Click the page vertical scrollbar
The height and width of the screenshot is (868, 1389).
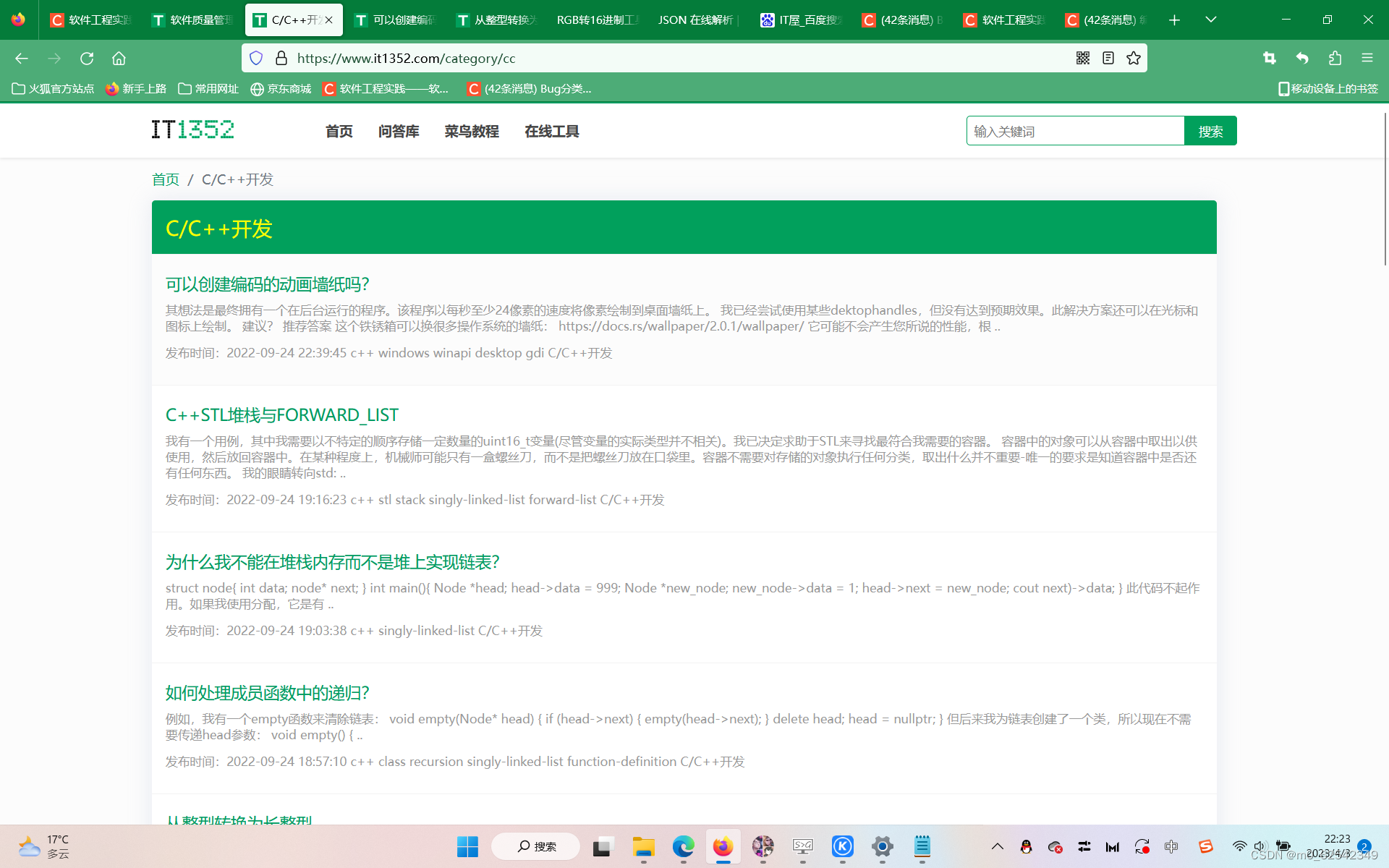[x=1385, y=188]
